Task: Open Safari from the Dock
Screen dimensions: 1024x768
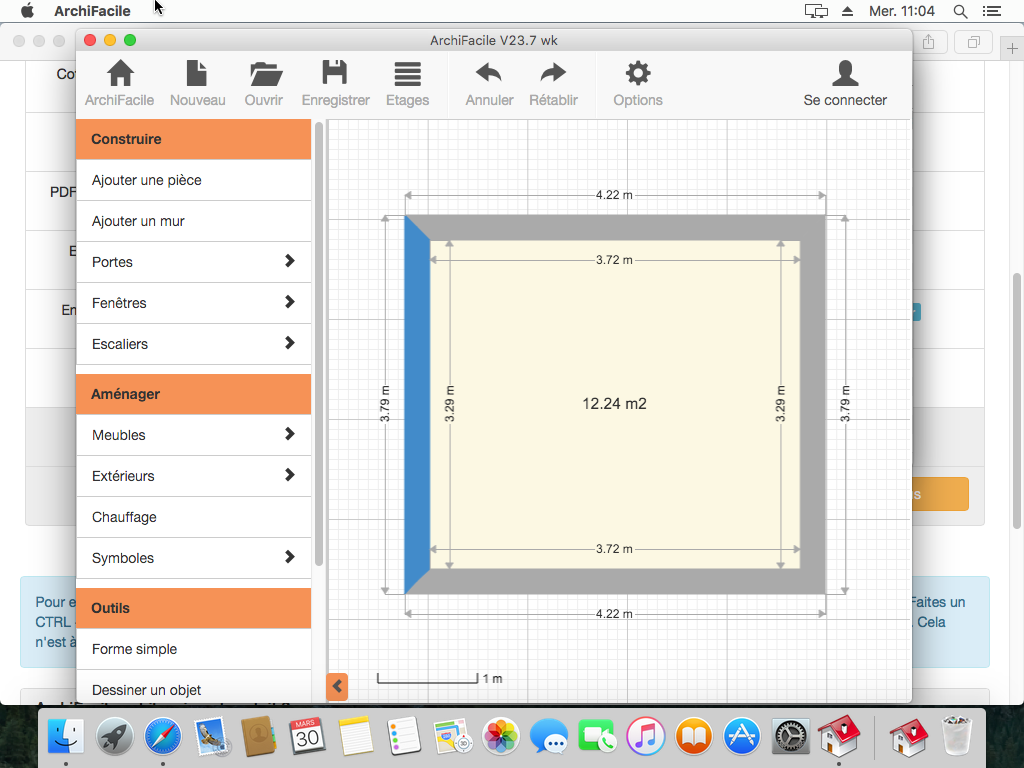Action: click(162, 738)
